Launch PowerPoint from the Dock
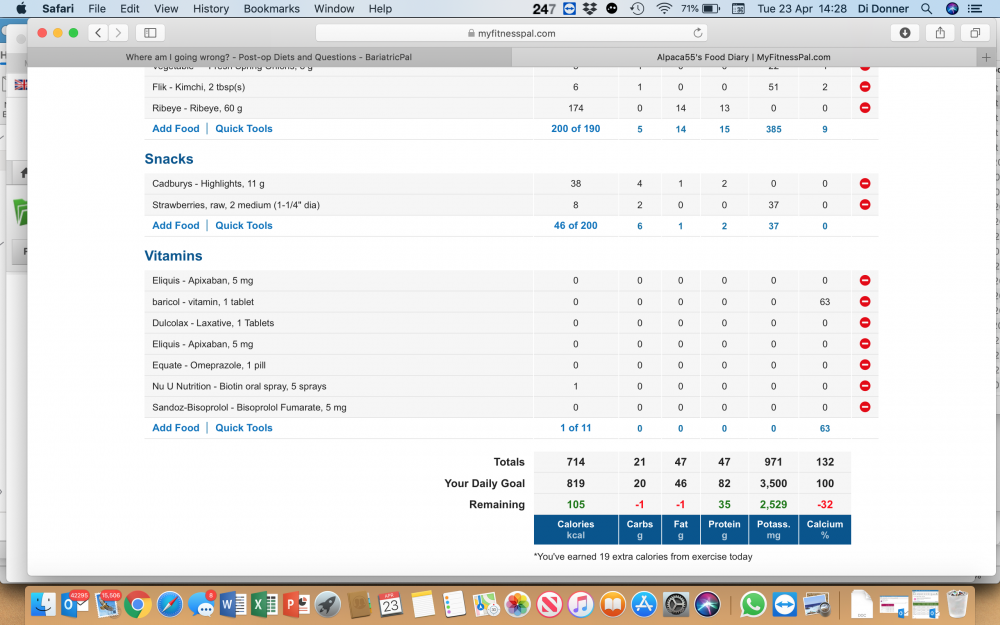 click(296, 604)
